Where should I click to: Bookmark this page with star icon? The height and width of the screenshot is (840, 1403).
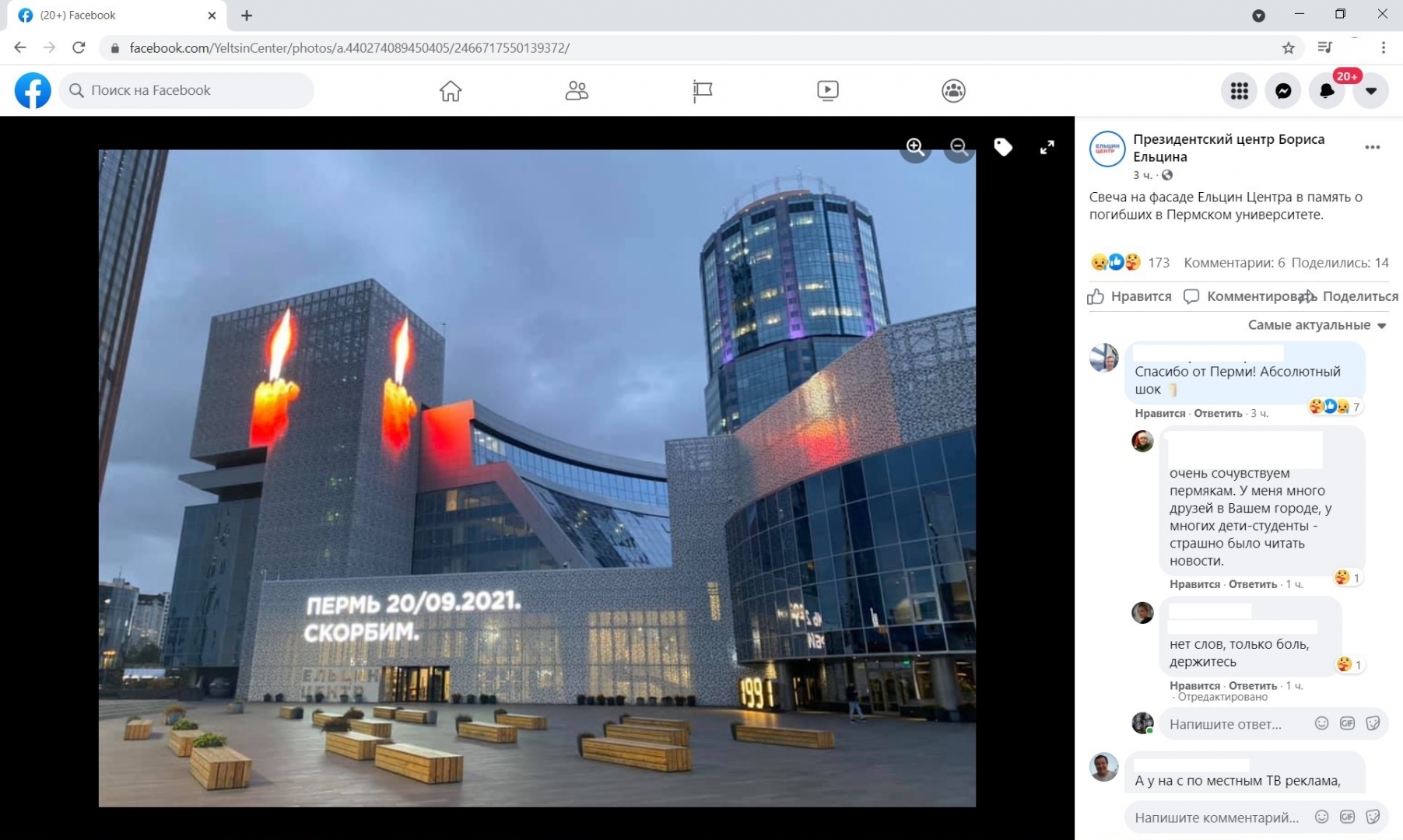[x=1289, y=48]
